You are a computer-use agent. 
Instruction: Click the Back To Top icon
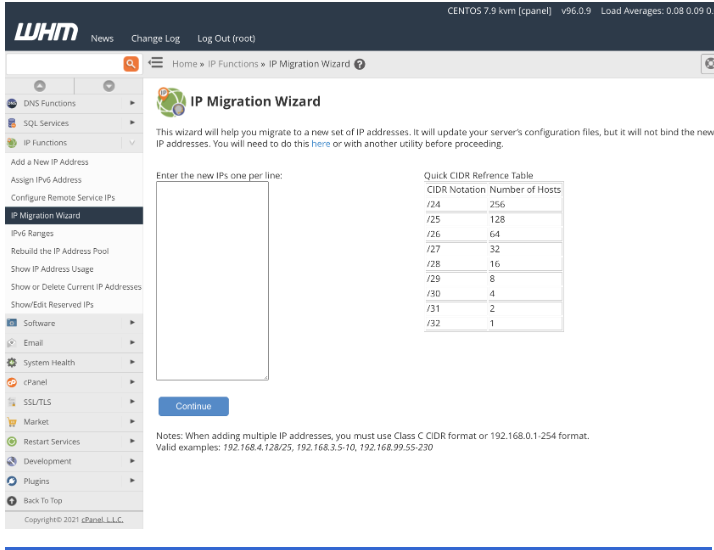[12, 500]
